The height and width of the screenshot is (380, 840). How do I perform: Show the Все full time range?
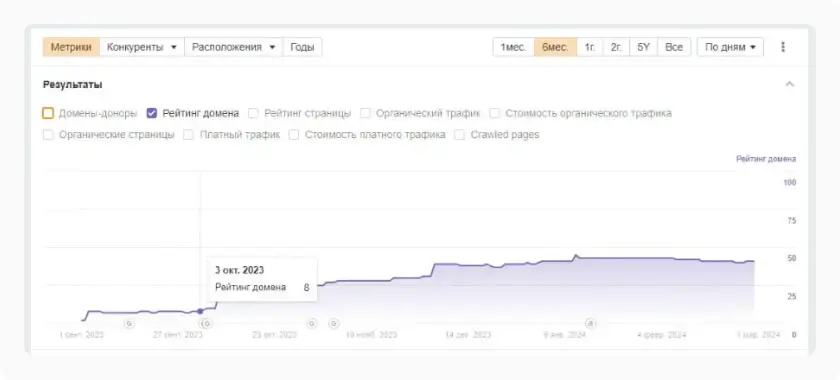(674, 47)
